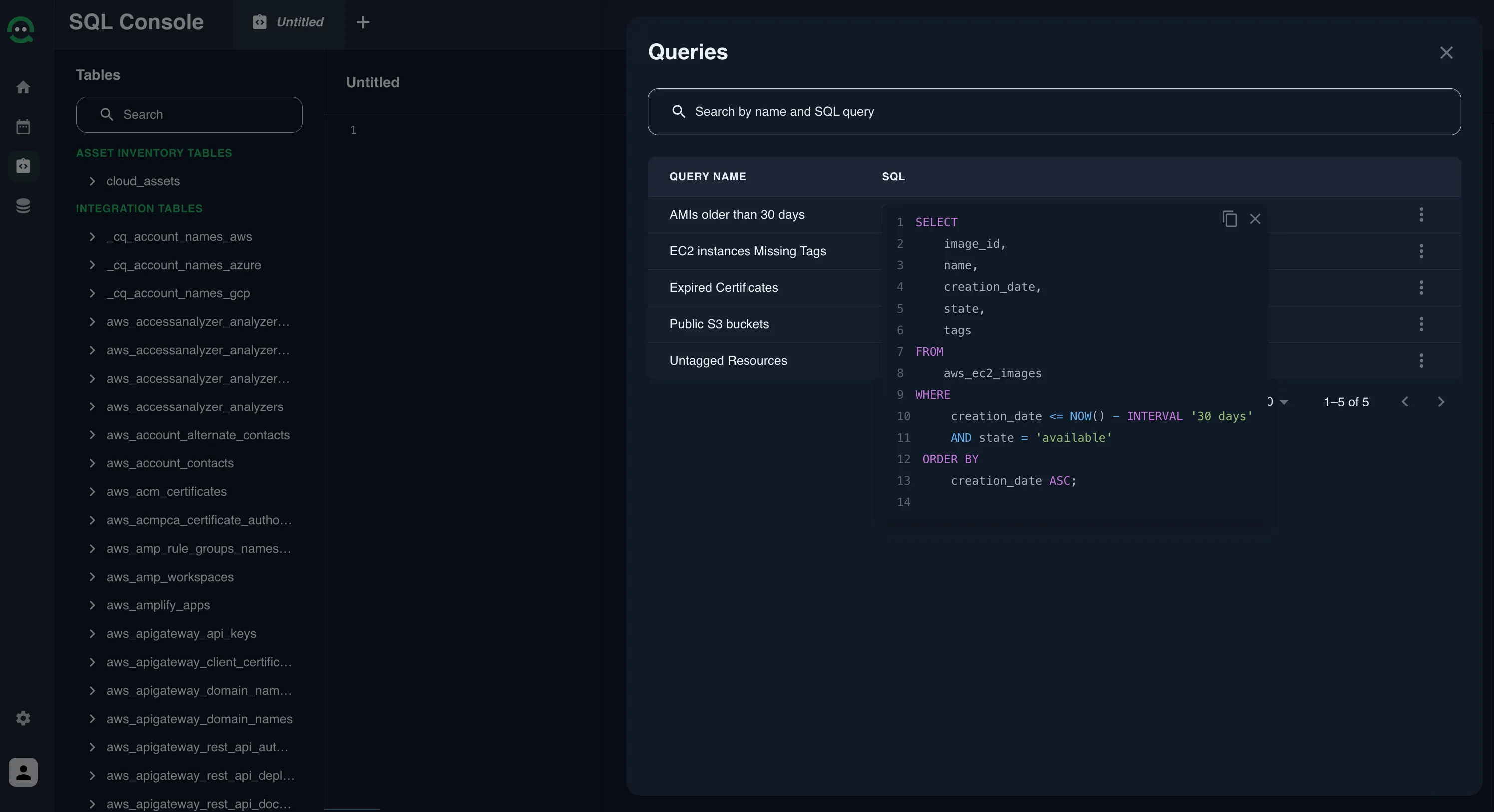Open the settings gear in sidebar
Viewport: 1494px width, 812px height.
(x=23, y=718)
